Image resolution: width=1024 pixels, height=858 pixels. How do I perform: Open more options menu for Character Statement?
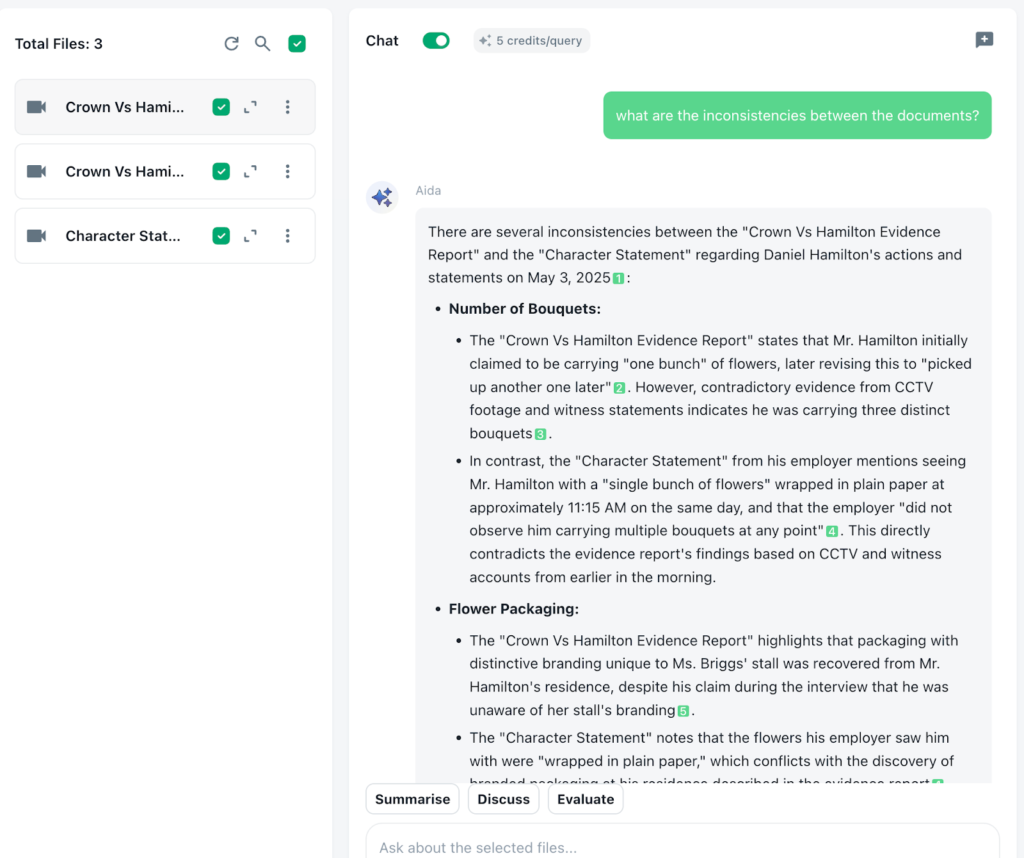click(288, 236)
